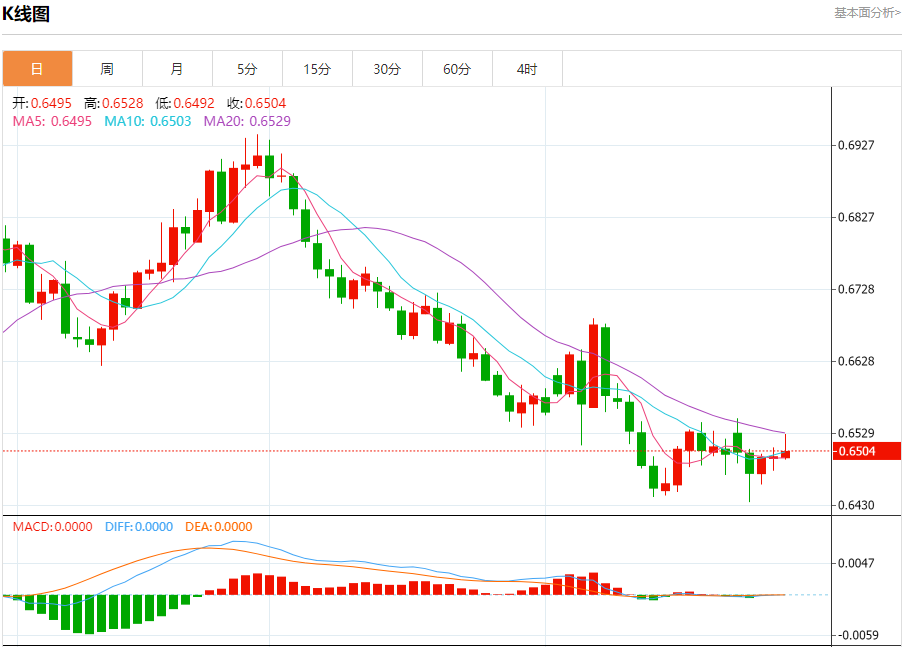Screen dimensions: 906x647
Task: Click the MA10: 0.6503 indicator label
Action: coord(148,121)
